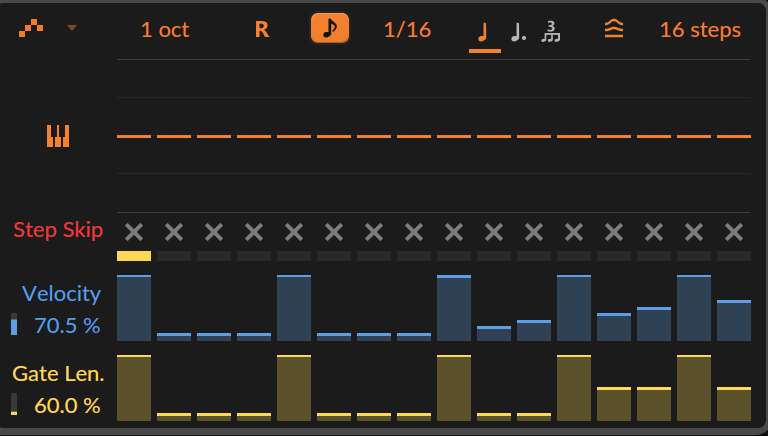The width and height of the screenshot is (768, 436).
Task: Click the Gate Len. lane label
Action: [x=58, y=374]
